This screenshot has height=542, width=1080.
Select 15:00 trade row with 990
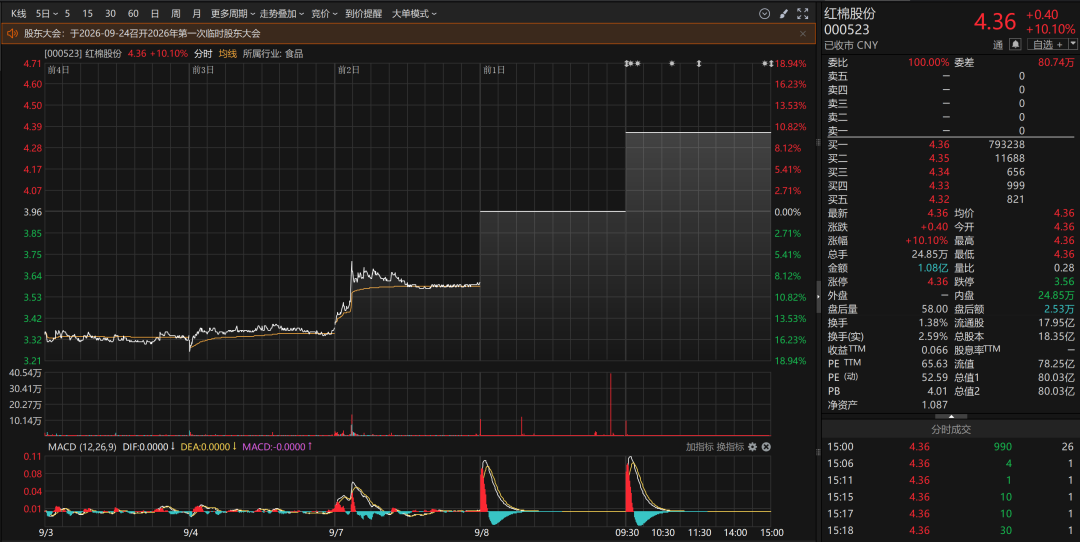tap(951, 447)
